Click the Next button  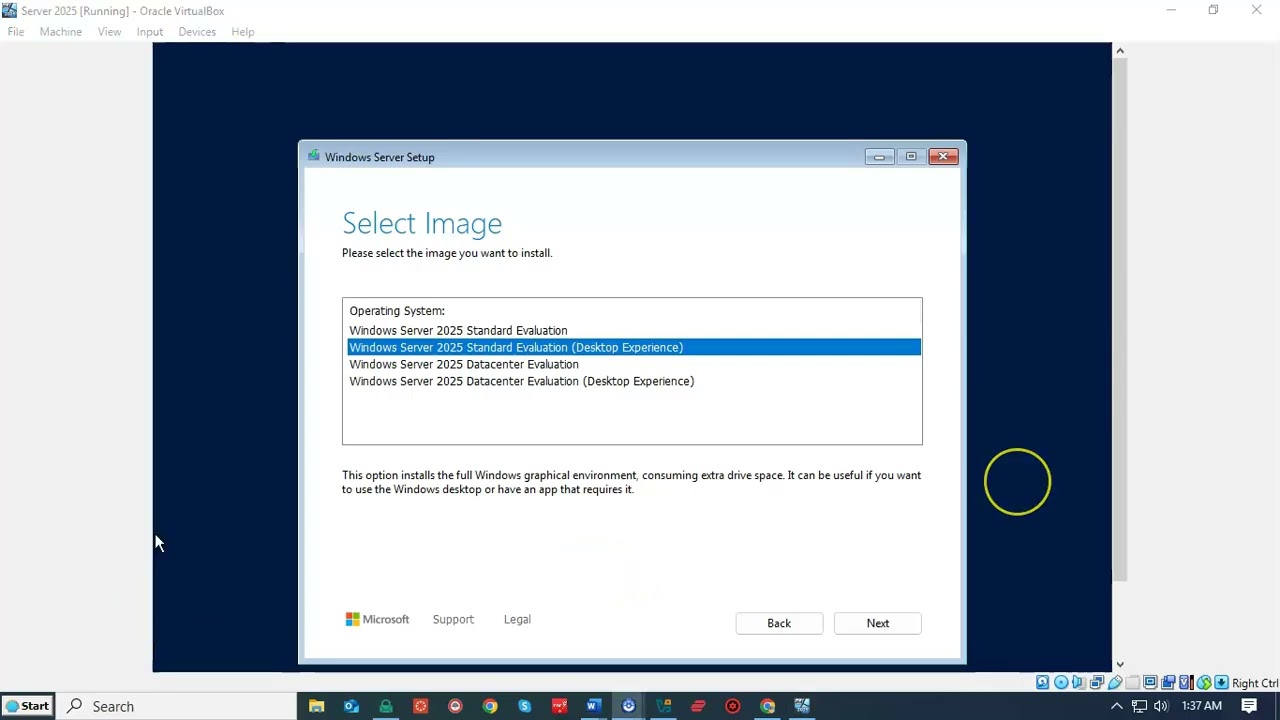coord(877,623)
